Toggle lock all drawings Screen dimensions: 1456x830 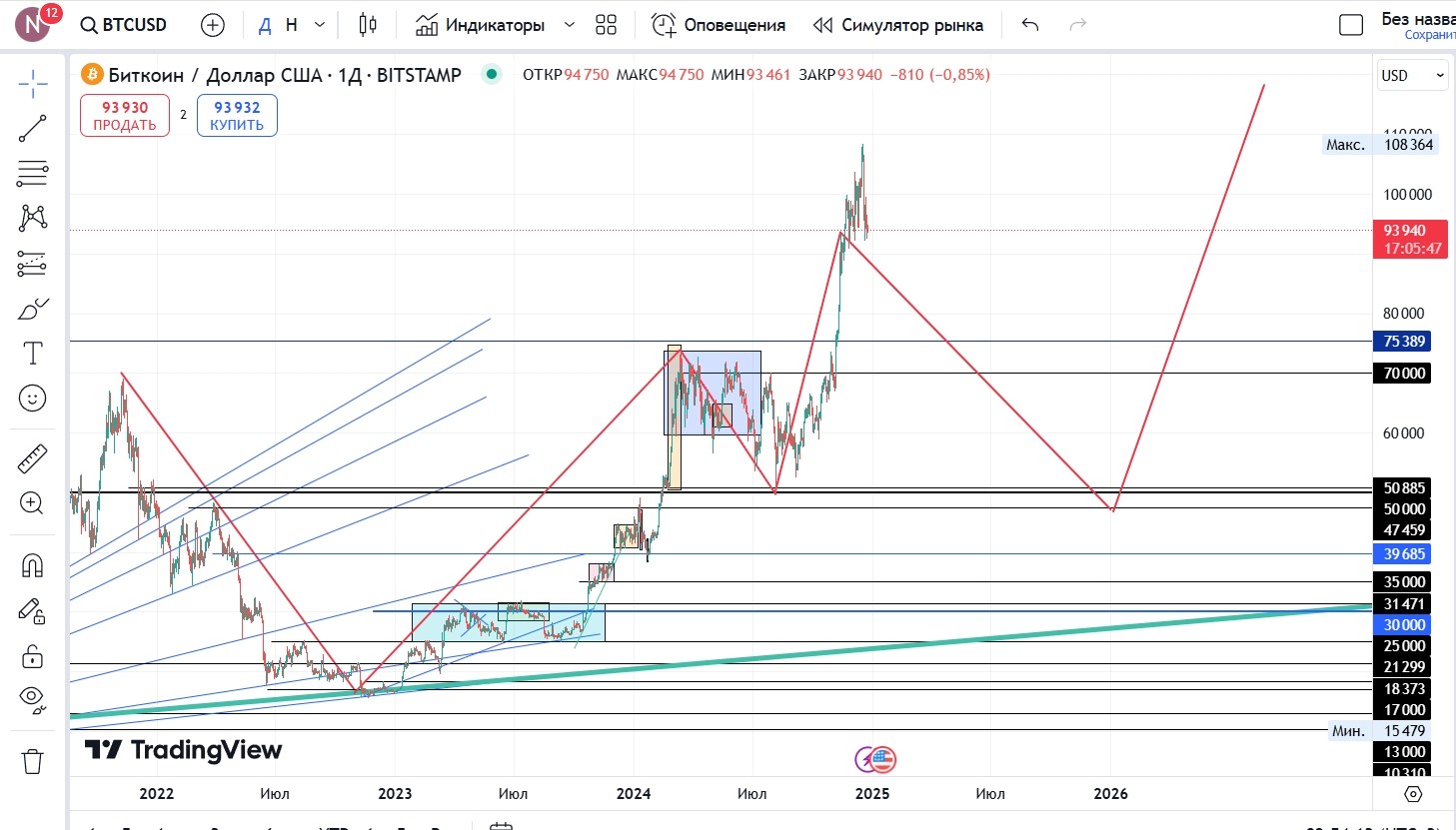pyautogui.click(x=33, y=656)
